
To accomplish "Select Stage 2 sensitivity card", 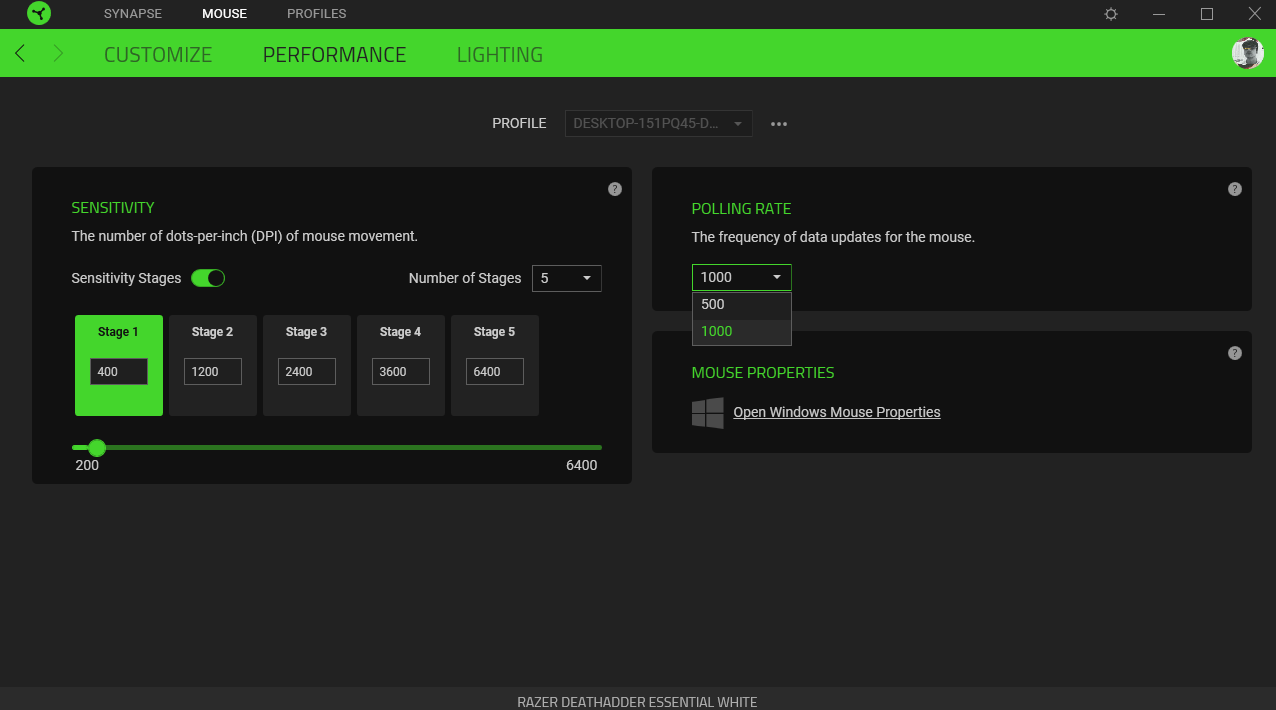I will 213,365.
